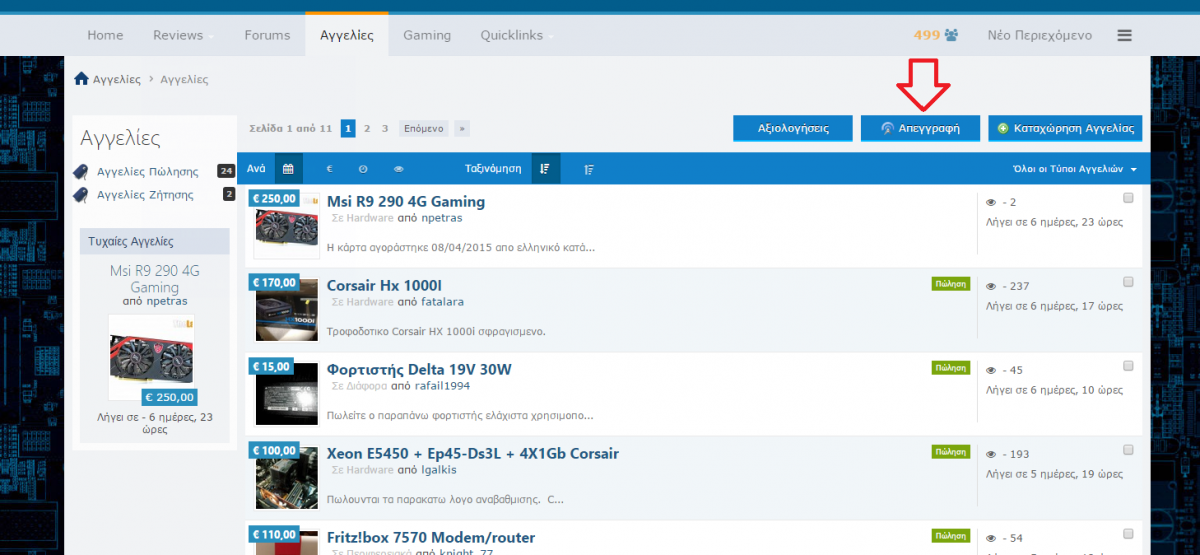1200x555 pixels.
Task: Open the Msi R9 290 4G Gaming listing title
Action: (406, 202)
